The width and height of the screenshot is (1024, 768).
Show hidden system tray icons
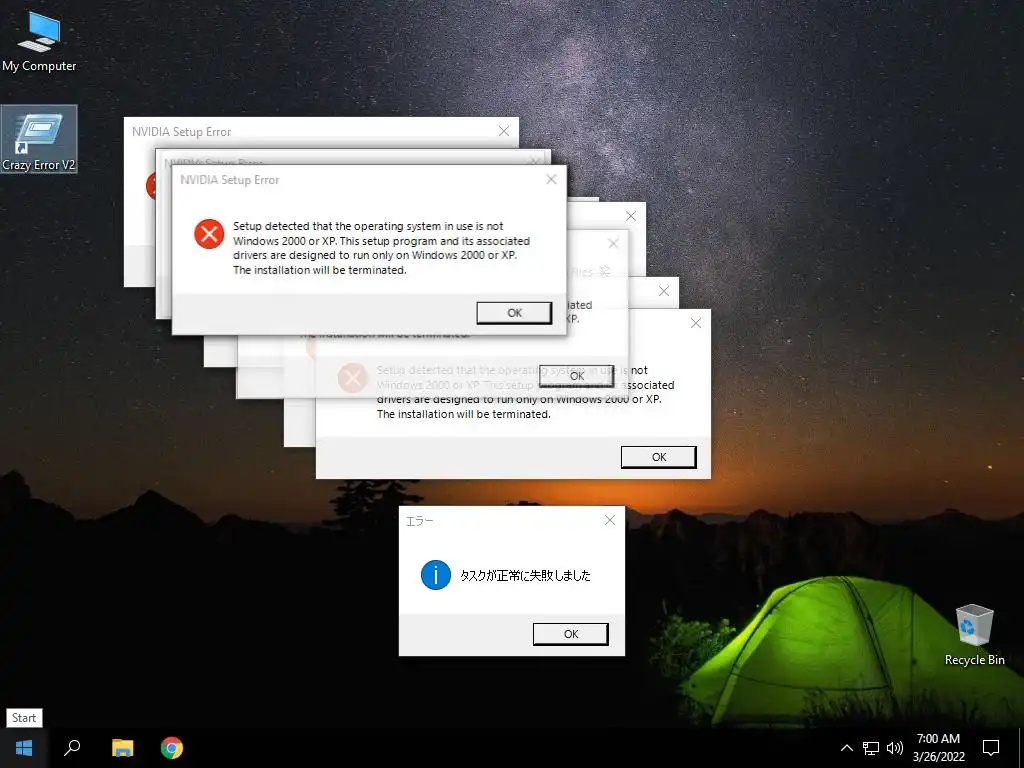coord(846,748)
